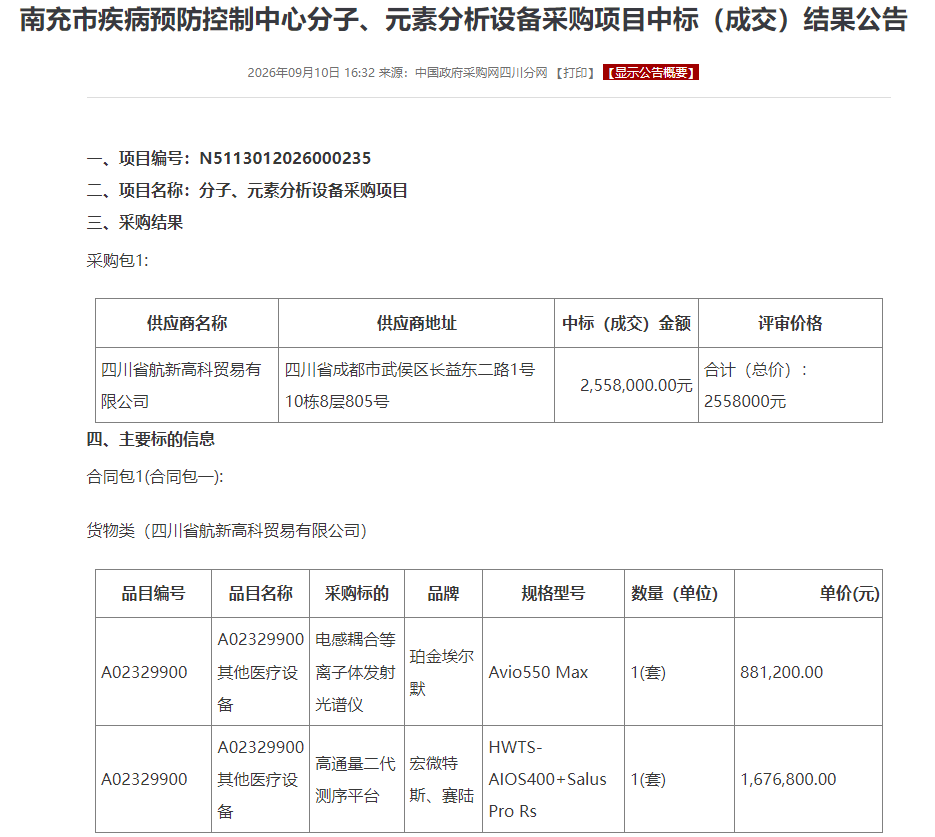This screenshot has height=837, width=935.
Task: Click the brand cell 珀金埃尔默
Action: (442, 672)
